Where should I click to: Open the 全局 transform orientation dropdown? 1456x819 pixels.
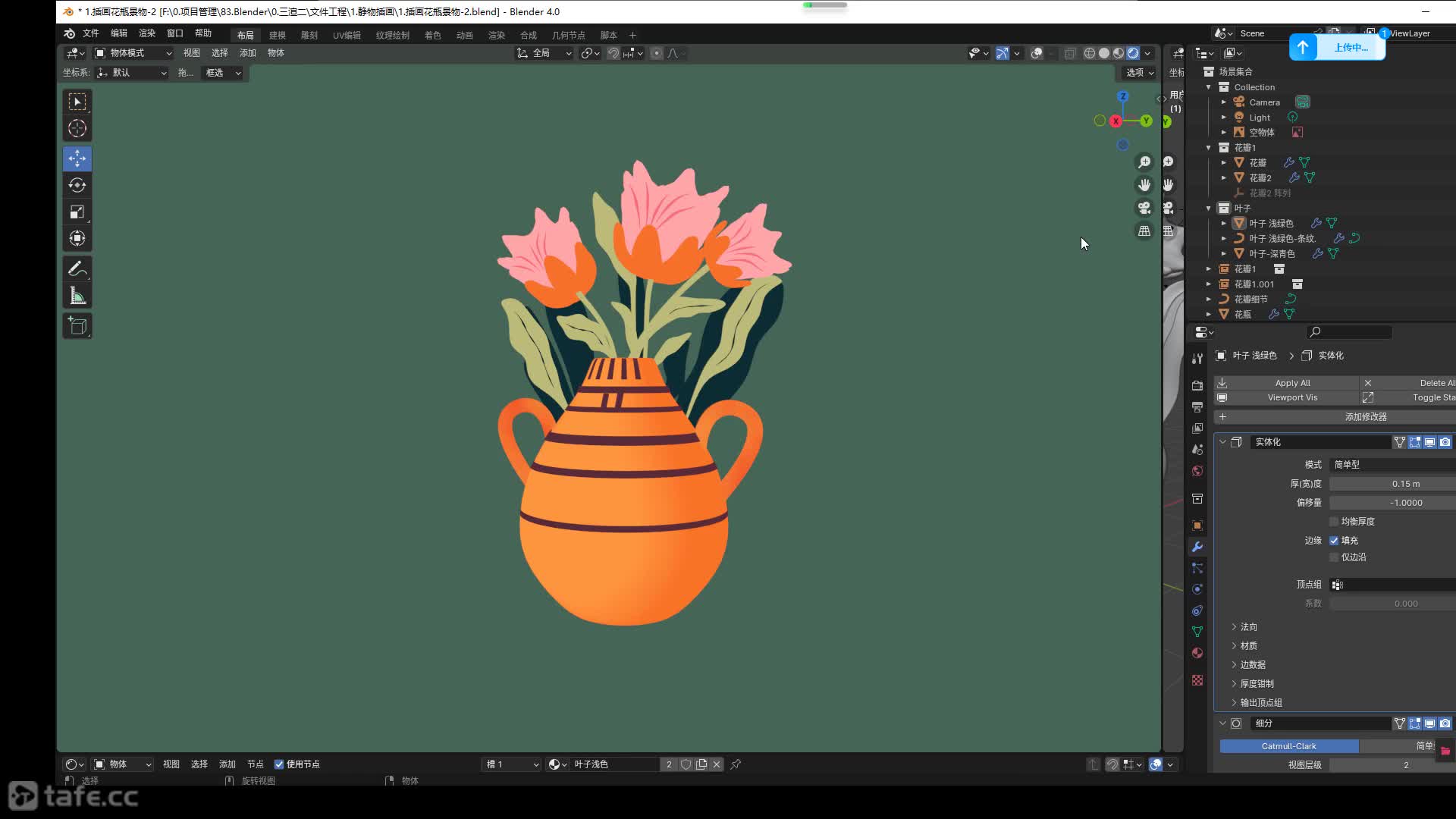pos(544,53)
